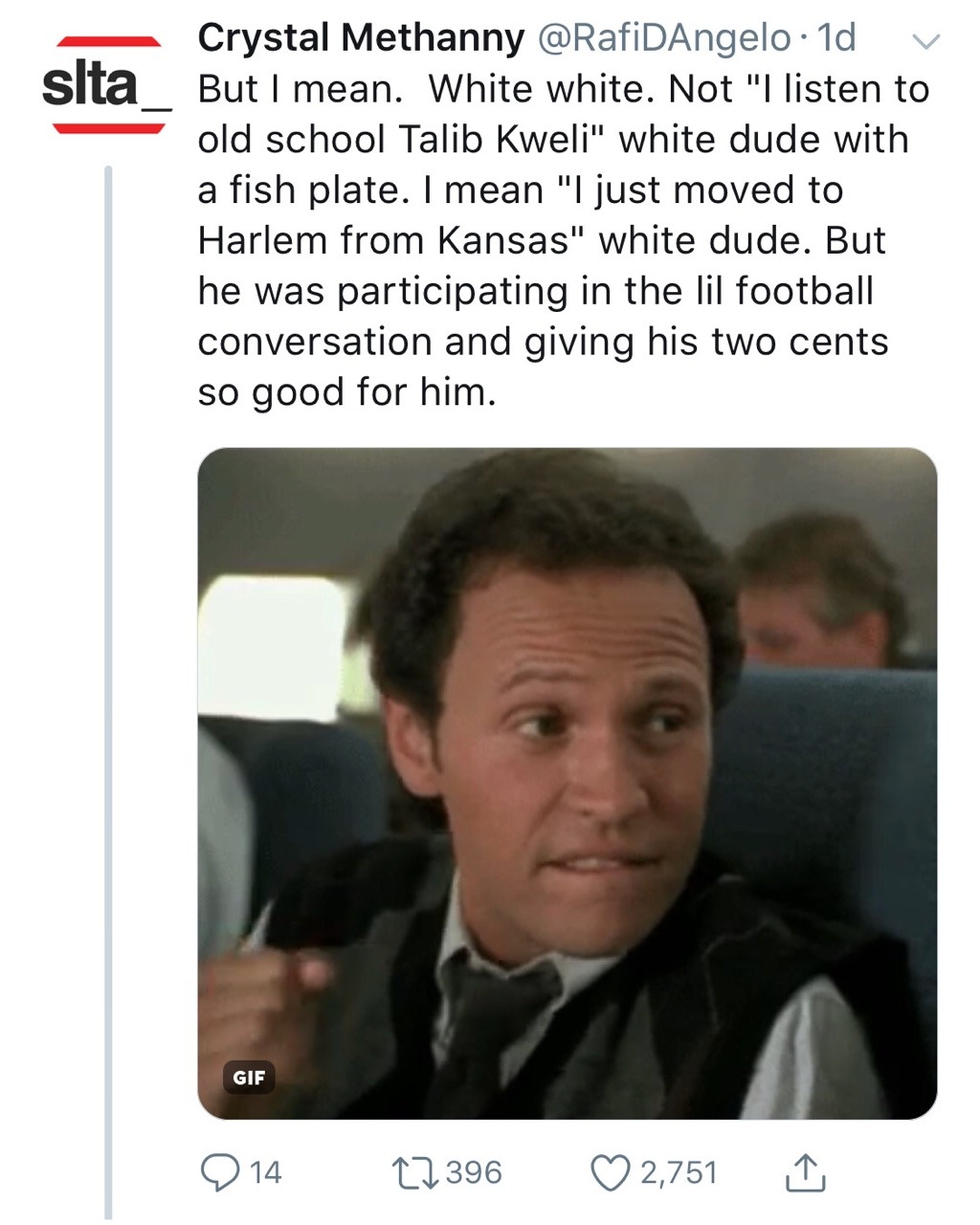Like the tweet with the heart icon
Viewport: 980px width, 1225px height.
[610, 1171]
